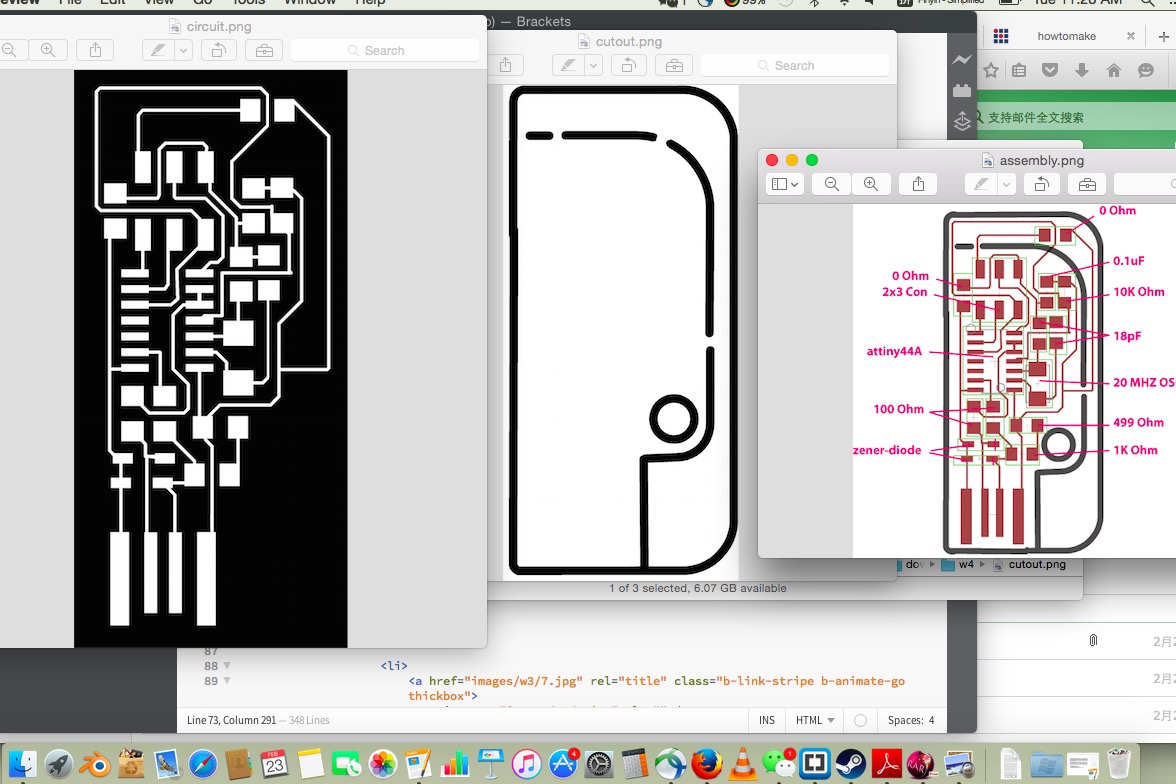The height and width of the screenshot is (784, 1176).
Task: Open highlight dropdown in cutout.png window
Action: 593,65
